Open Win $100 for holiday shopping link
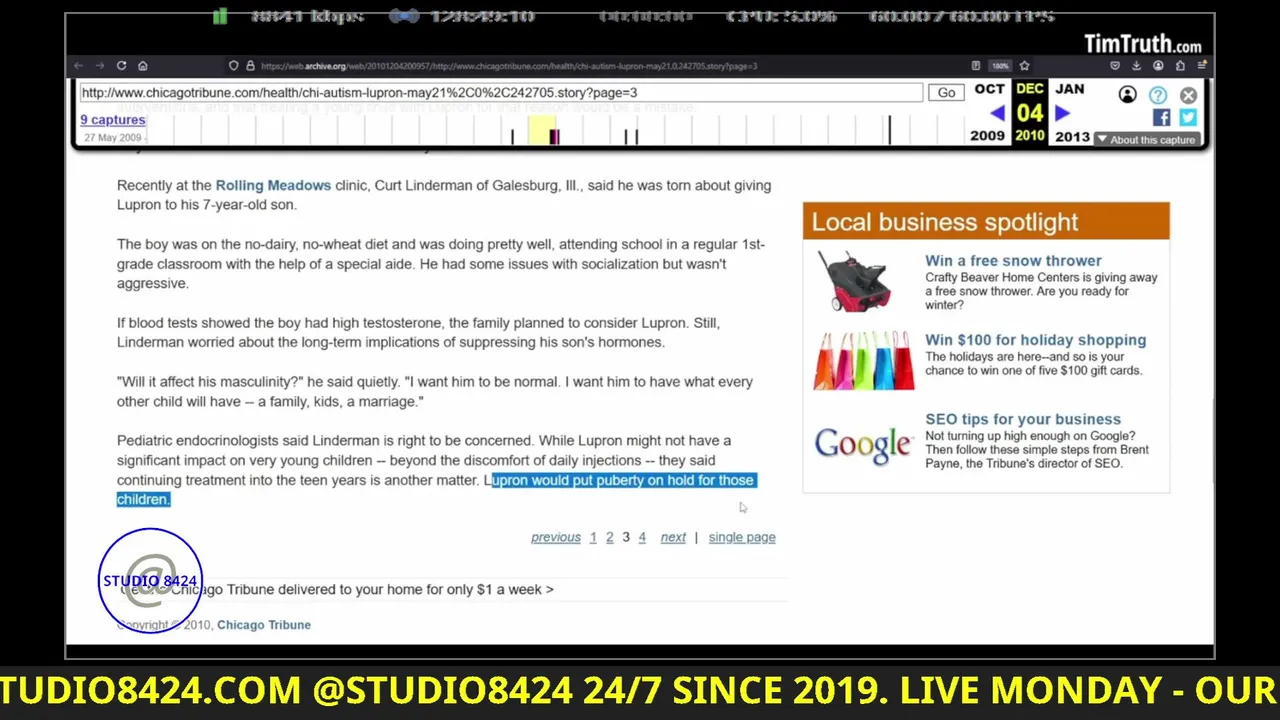 pyautogui.click(x=1035, y=340)
